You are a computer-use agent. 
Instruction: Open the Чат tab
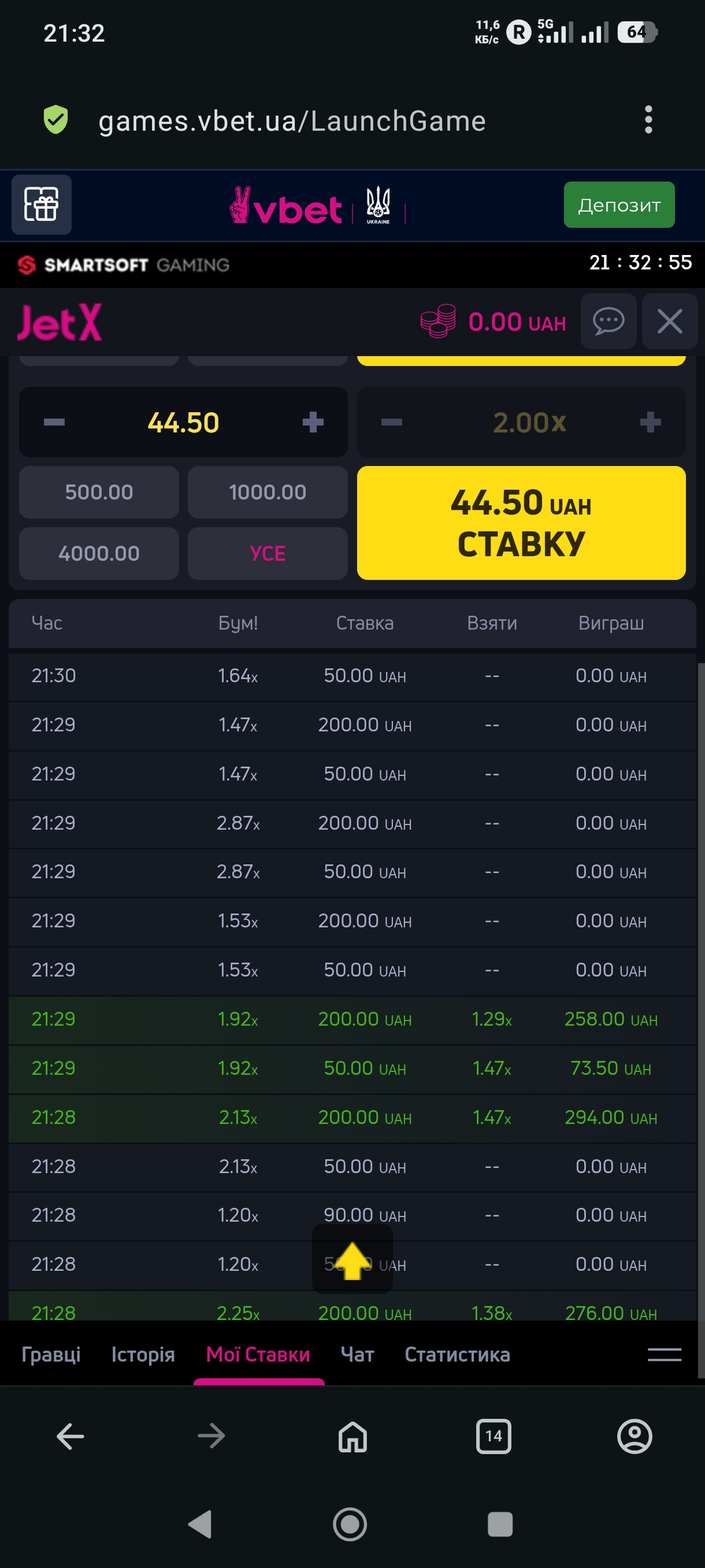[357, 1354]
